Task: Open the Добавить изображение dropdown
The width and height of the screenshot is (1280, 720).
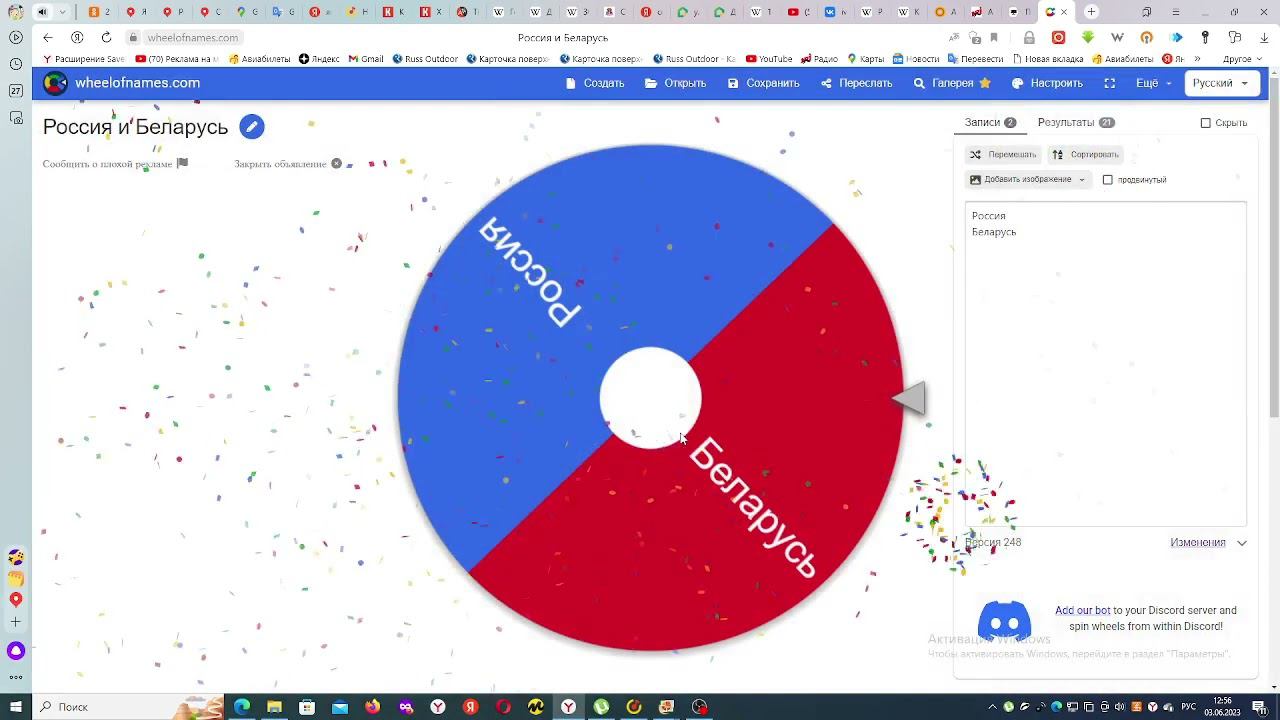Action: tap(1028, 180)
